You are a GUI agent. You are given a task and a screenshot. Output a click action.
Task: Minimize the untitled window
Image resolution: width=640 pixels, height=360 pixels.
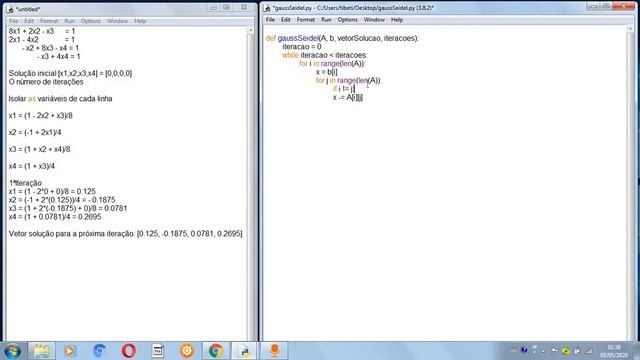[213, 7]
